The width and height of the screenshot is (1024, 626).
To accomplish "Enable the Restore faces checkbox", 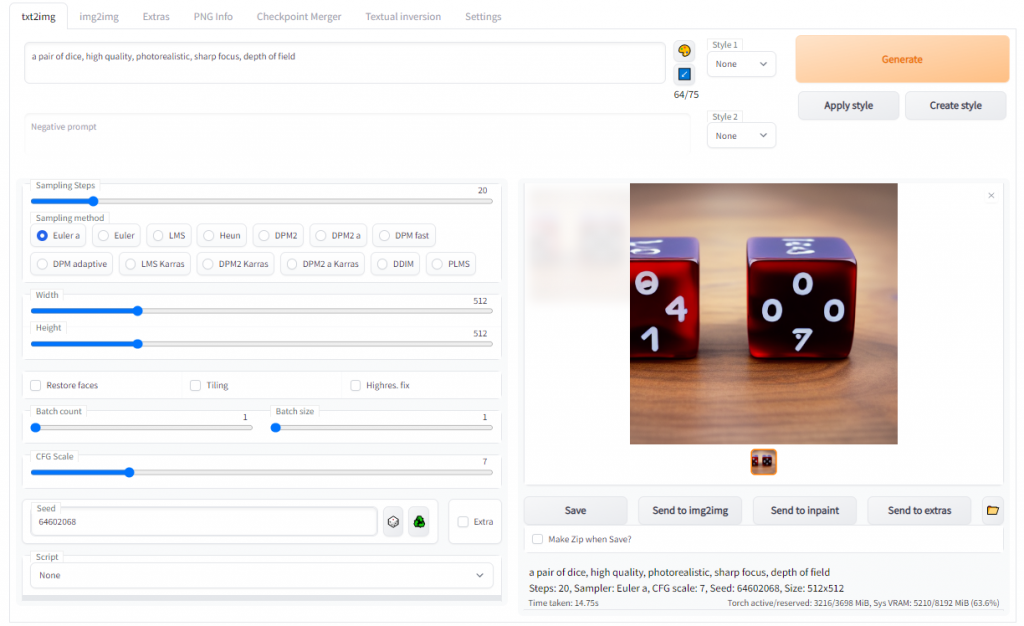I will point(36,385).
